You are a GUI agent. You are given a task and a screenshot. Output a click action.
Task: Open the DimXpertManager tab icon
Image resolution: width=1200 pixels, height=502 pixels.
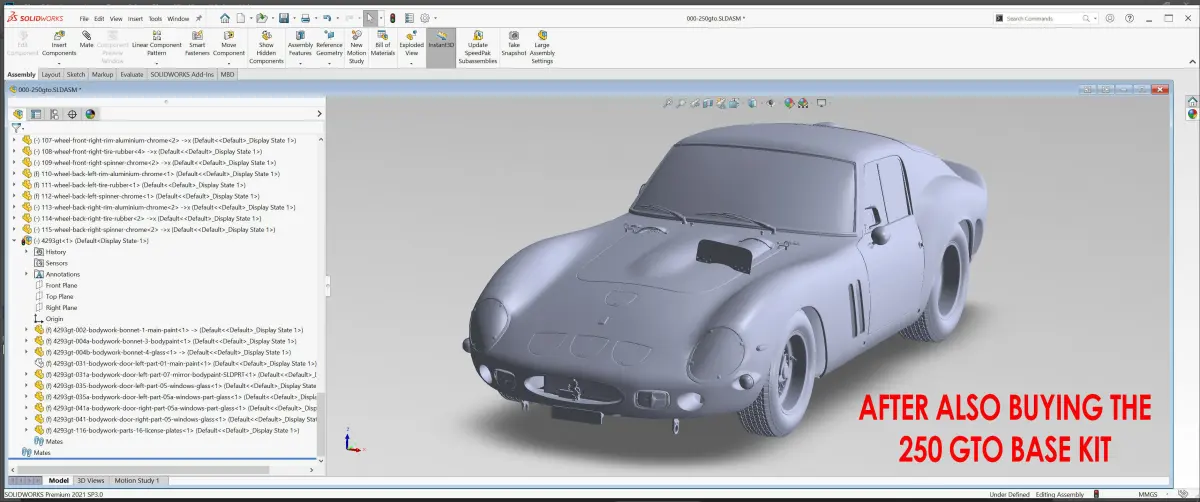pyautogui.click(x=72, y=114)
